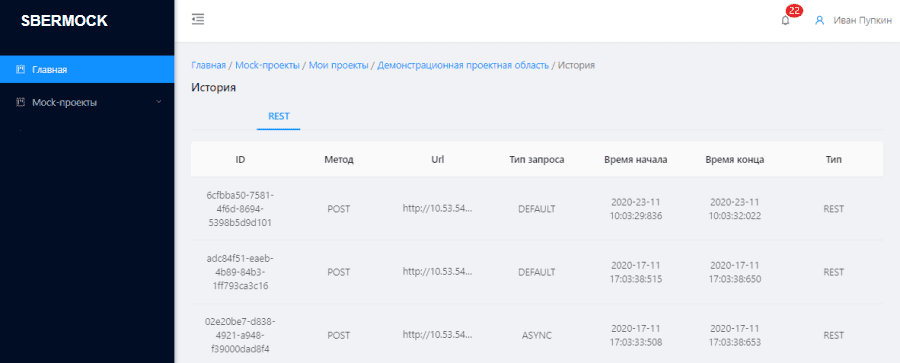Click the История page heading

214,88
